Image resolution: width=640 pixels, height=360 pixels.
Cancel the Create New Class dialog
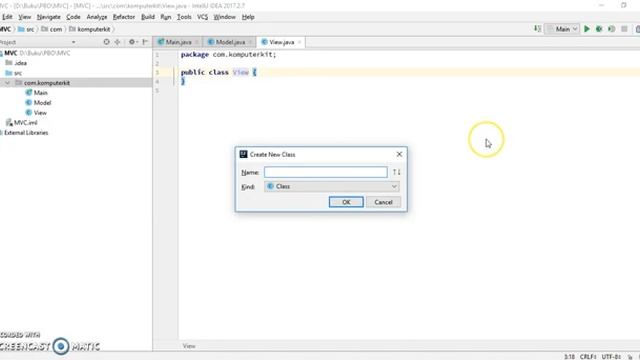click(383, 202)
